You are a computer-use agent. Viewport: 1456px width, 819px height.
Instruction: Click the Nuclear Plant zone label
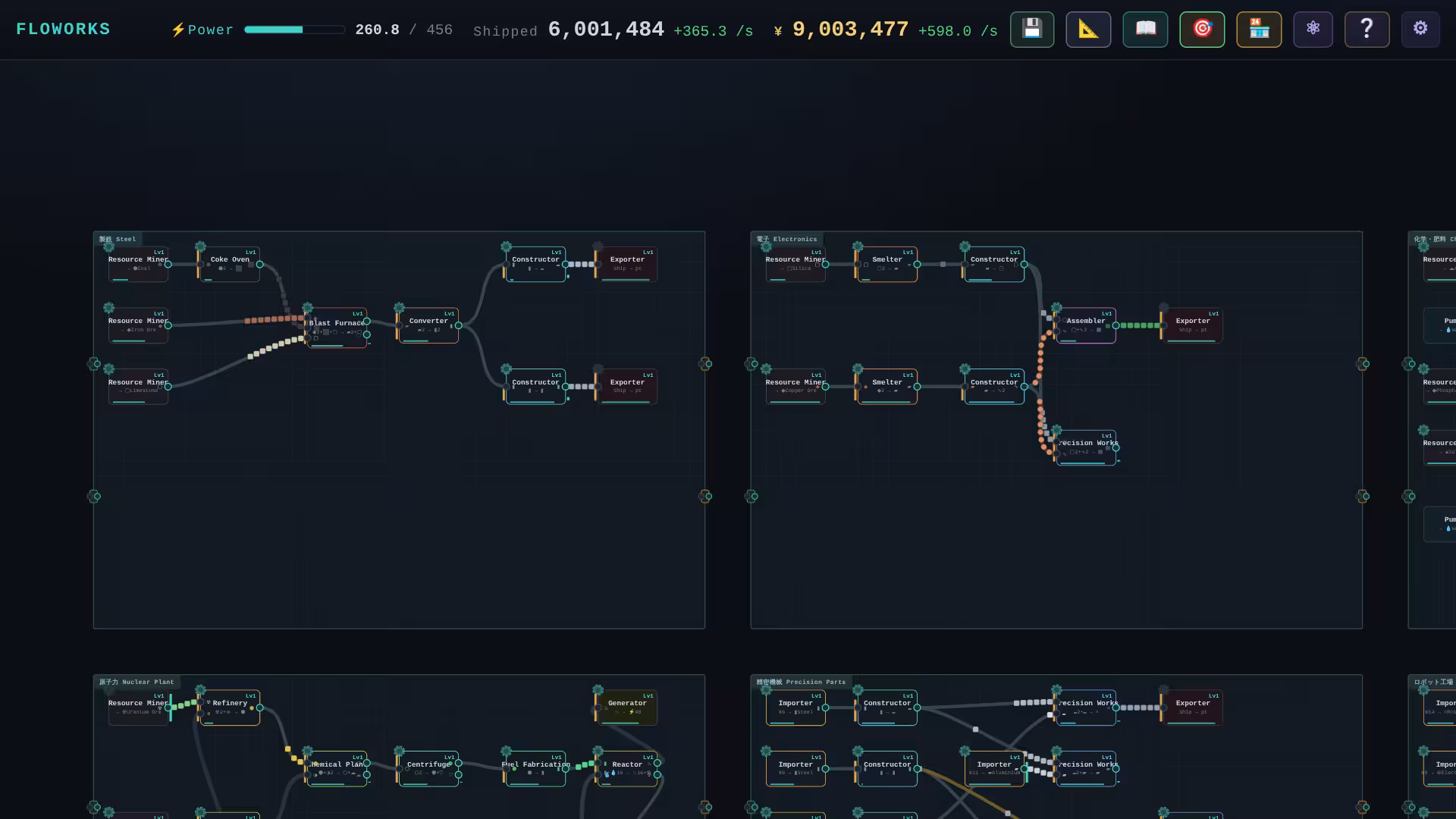point(136,682)
